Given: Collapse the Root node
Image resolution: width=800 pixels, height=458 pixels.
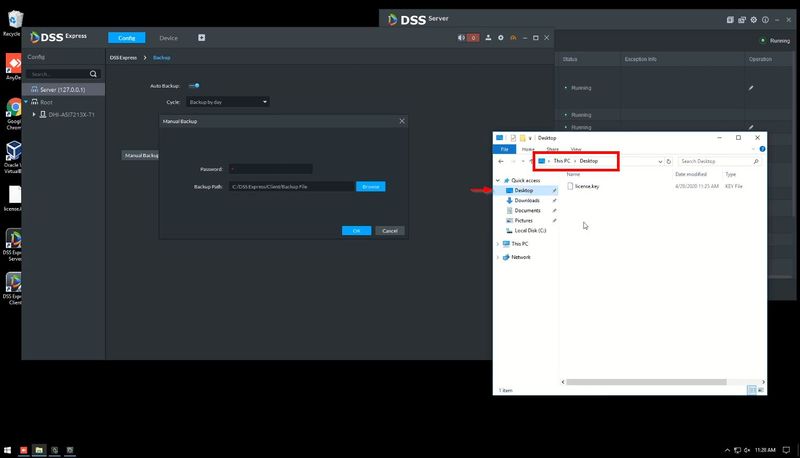Looking at the screenshot, I should [26, 101].
